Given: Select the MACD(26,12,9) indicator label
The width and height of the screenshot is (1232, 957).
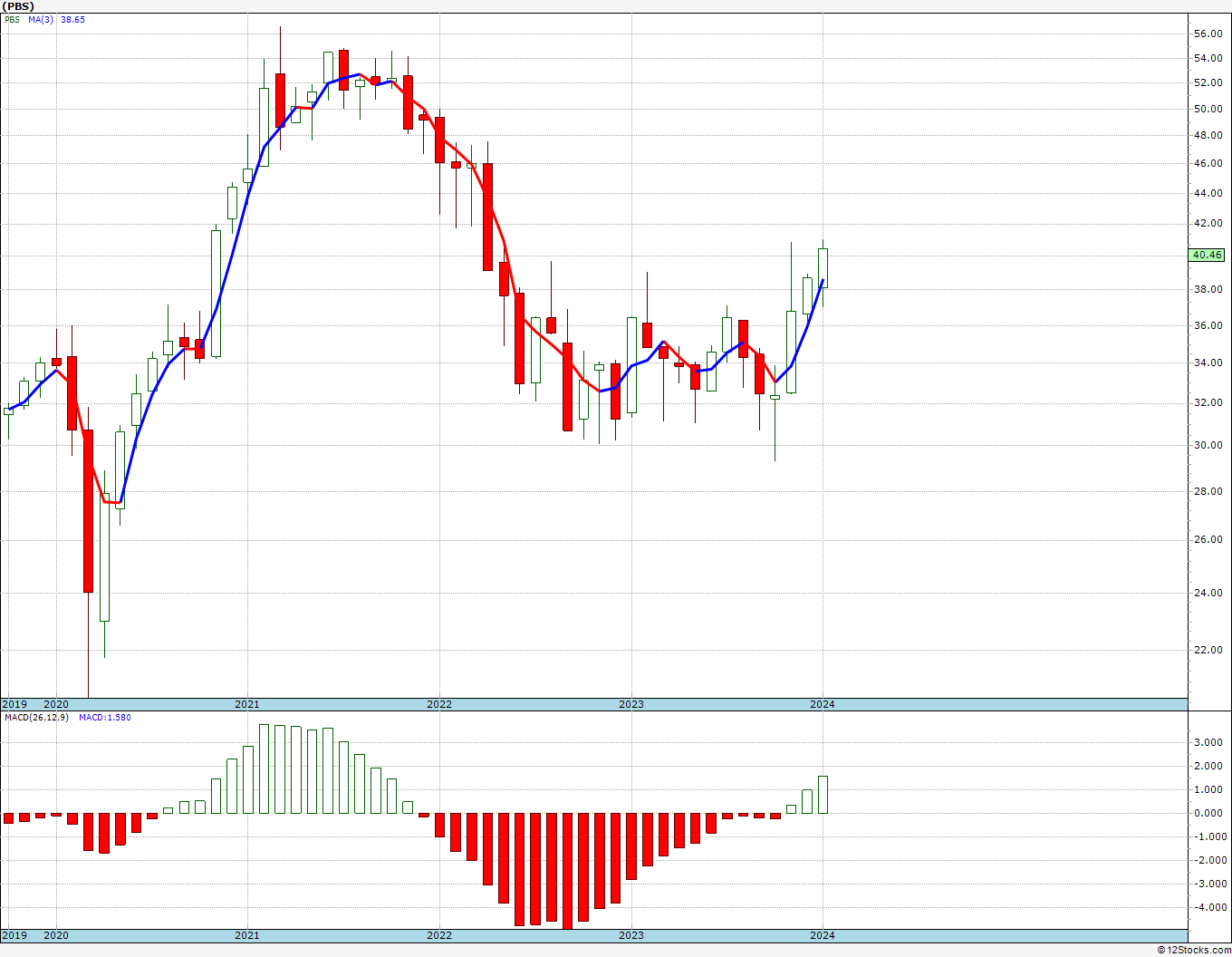Looking at the screenshot, I should pyautogui.click(x=35, y=718).
